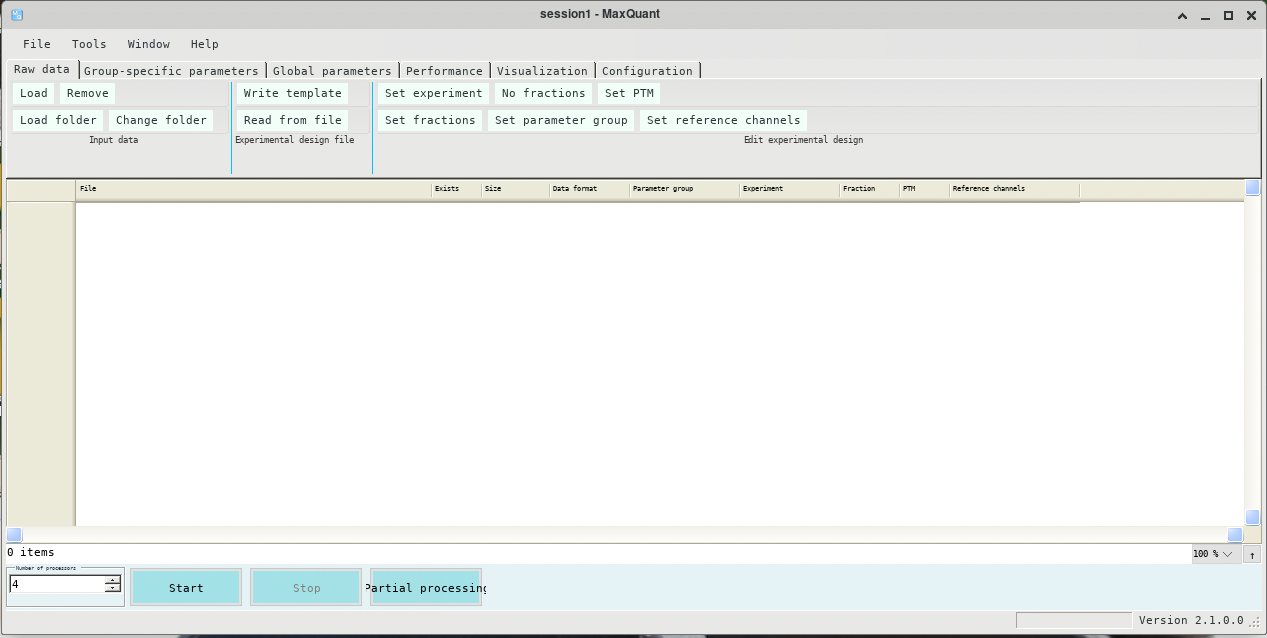The height and width of the screenshot is (638, 1267).
Task: Click the Set fractions button
Action: [x=431, y=120]
